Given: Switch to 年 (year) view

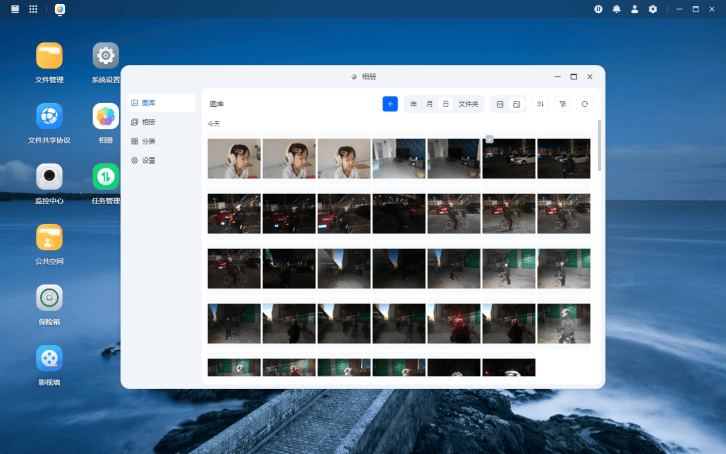Looking at the screenshot, I should point(414,104).
